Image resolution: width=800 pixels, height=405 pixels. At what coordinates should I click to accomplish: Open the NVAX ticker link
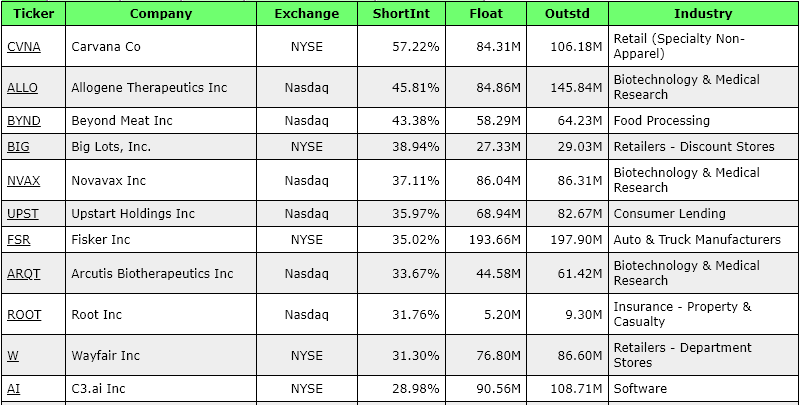click(x=24, y=181)
